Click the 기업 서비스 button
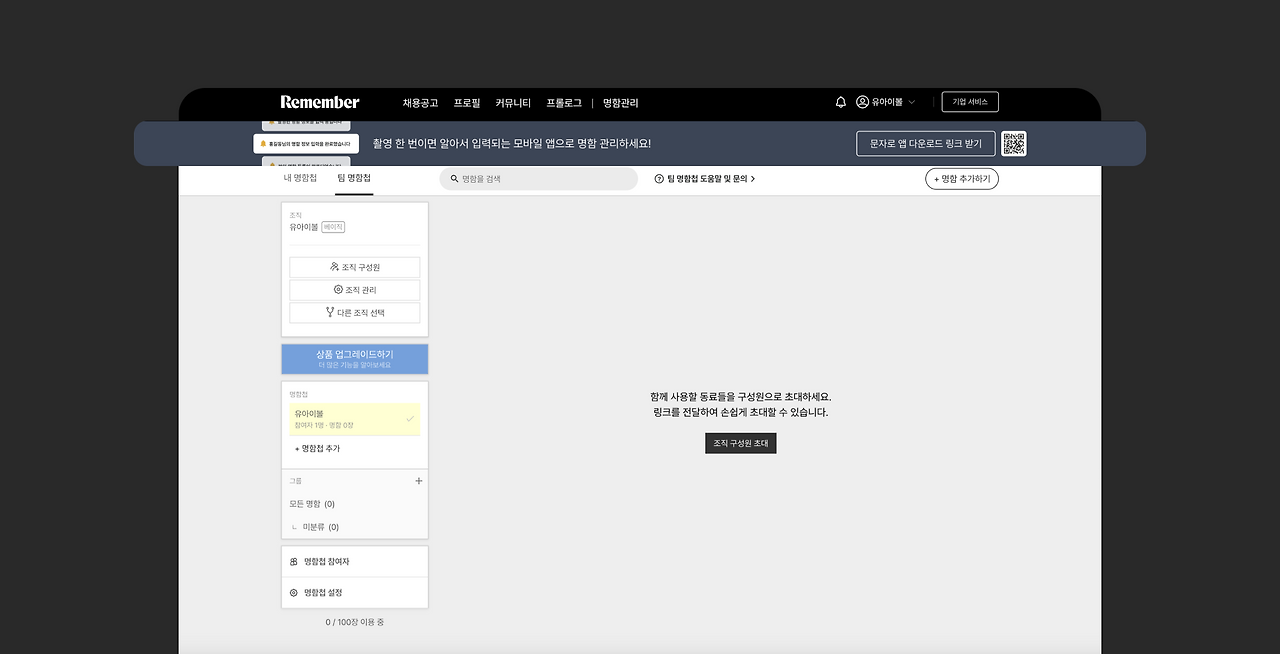 pyautogui.click(x=970, y=102)
